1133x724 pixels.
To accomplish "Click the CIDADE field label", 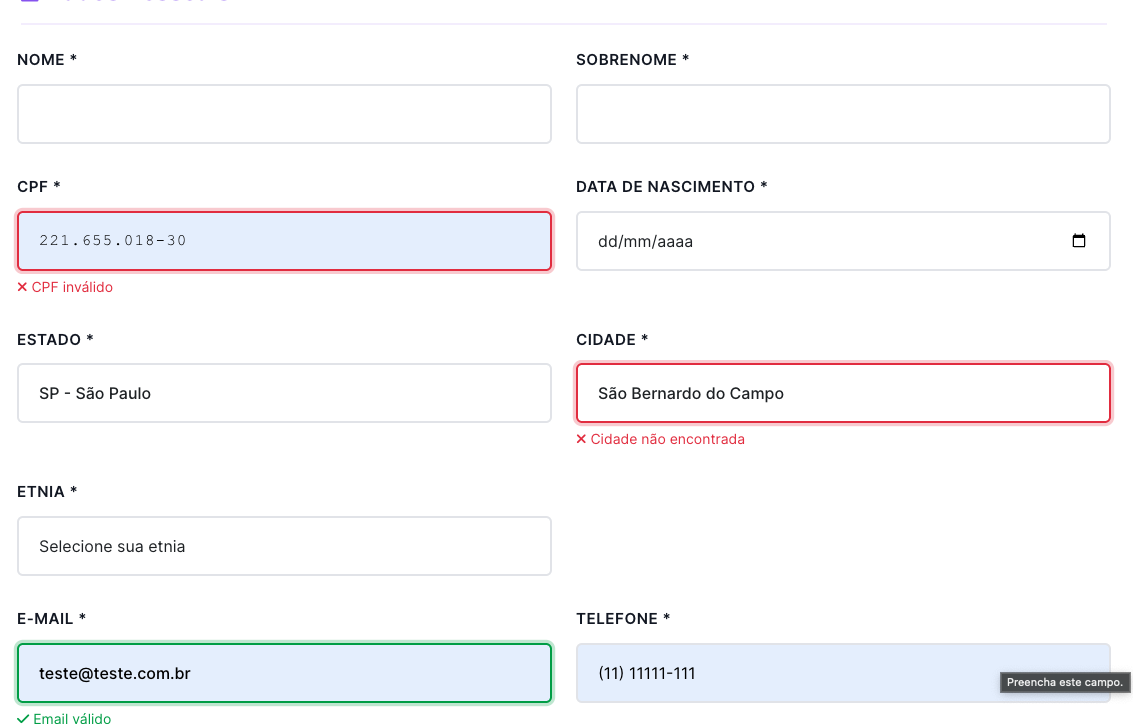I will tap(612, 340).
